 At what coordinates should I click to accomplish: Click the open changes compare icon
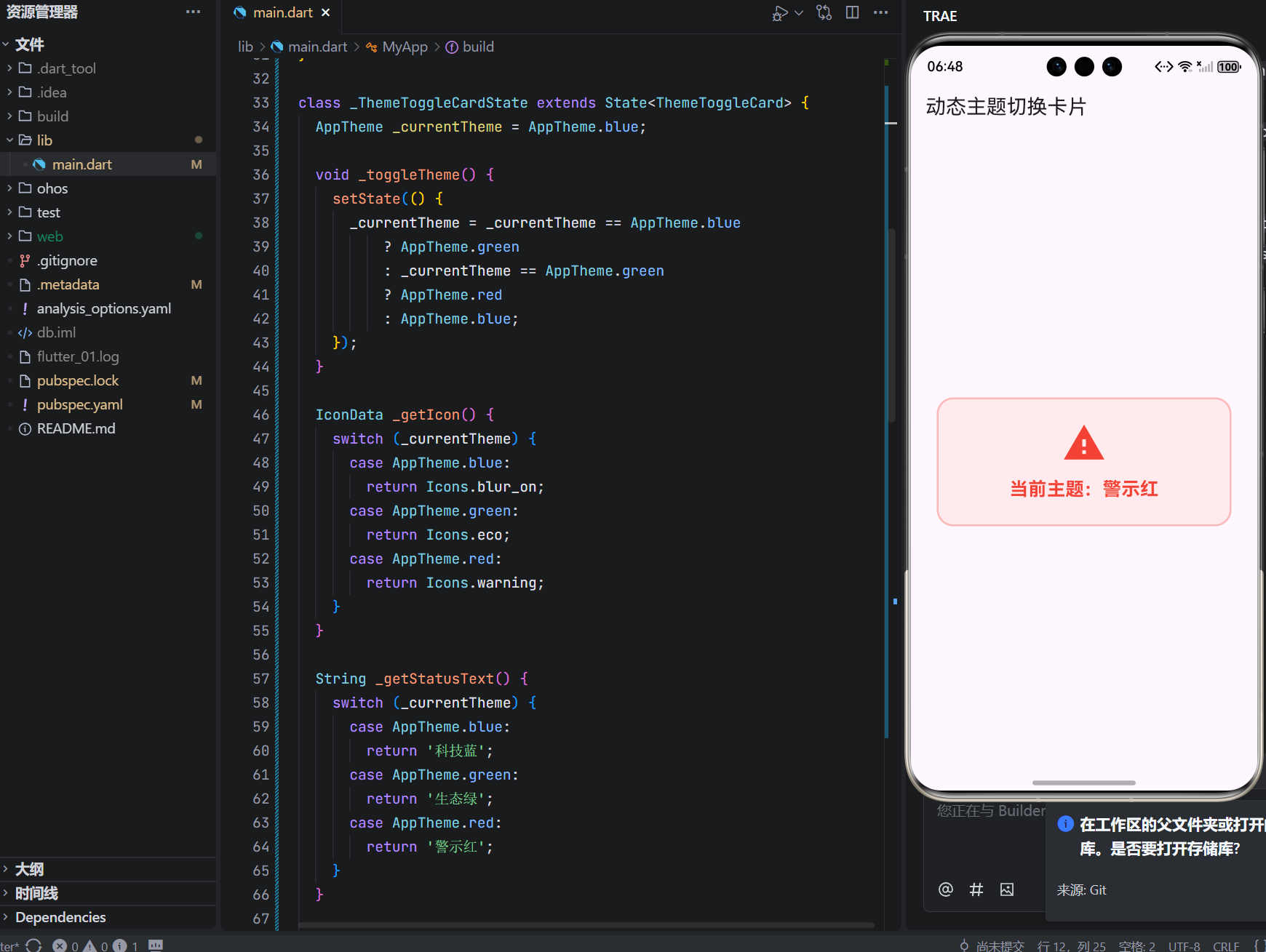point(824,12)
